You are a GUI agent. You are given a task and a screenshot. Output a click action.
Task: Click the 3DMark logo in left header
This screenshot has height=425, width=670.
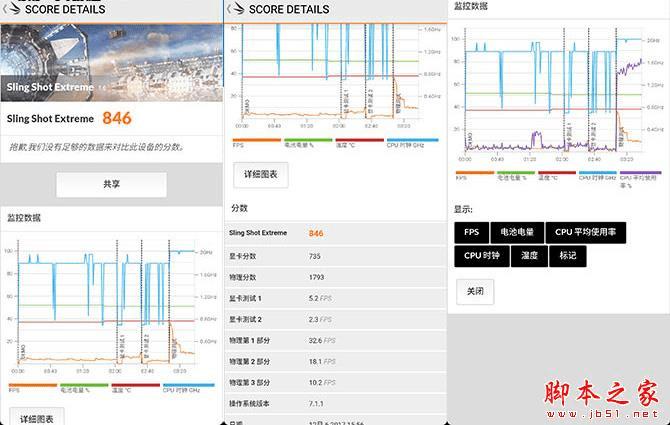(x=14, y=9)
